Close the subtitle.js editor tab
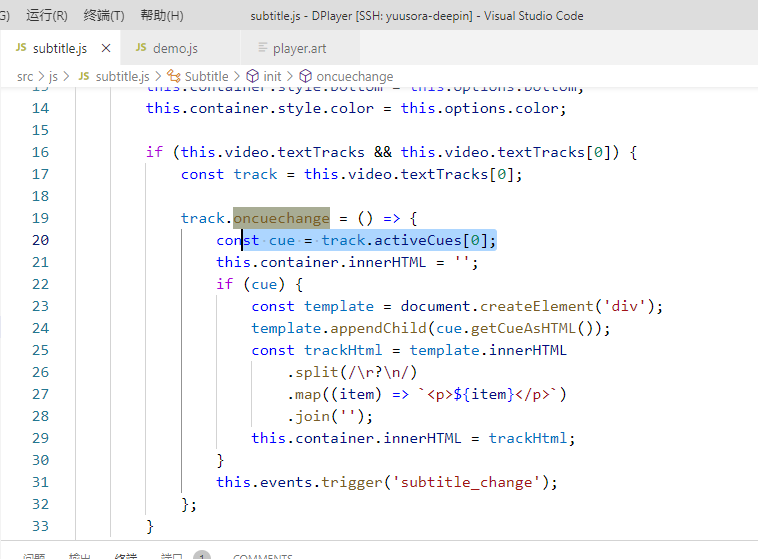Screen dimensions: 758x559 (106, 48)
